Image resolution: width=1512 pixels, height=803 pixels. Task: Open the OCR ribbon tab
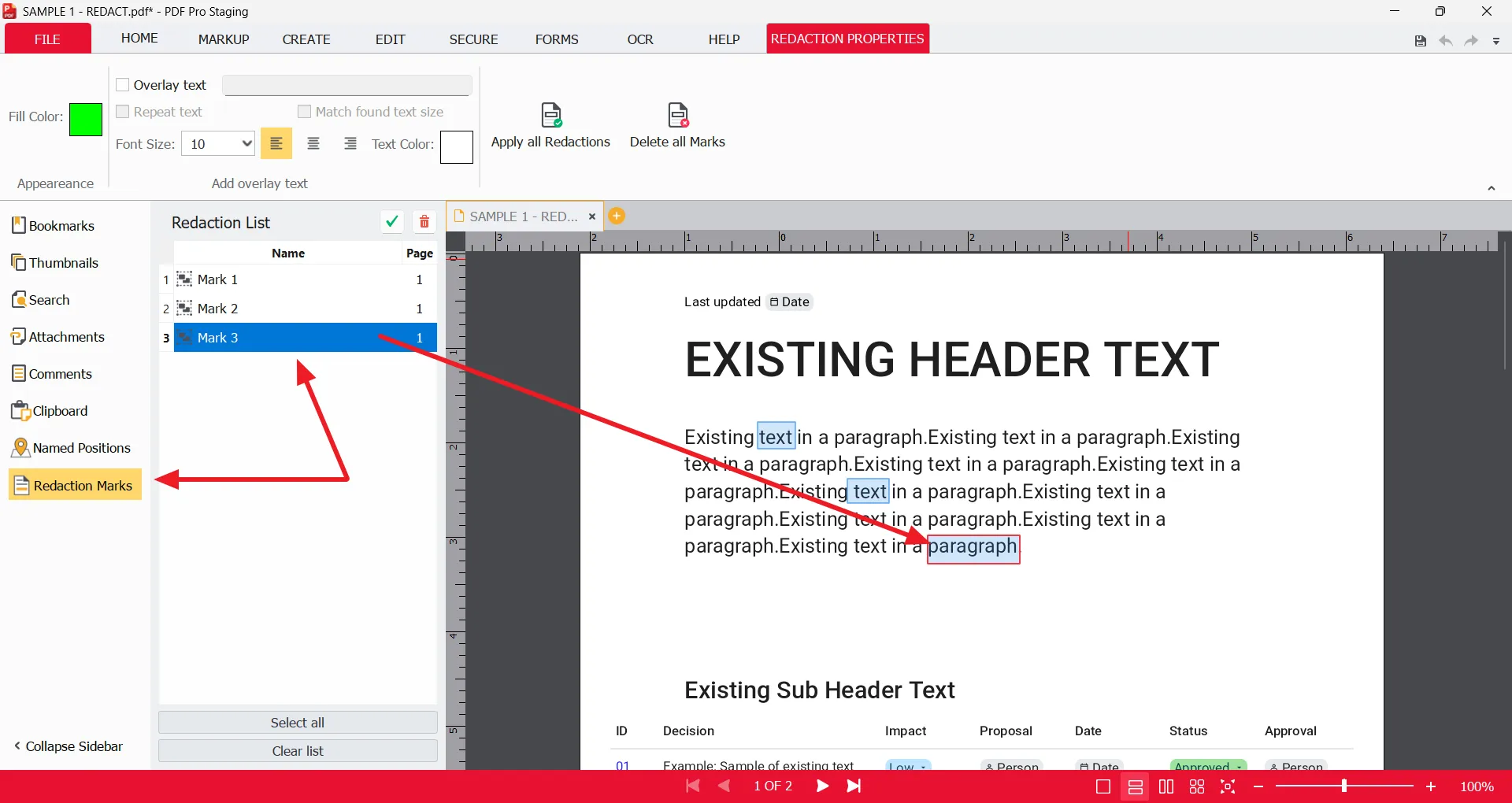[640, 39]
